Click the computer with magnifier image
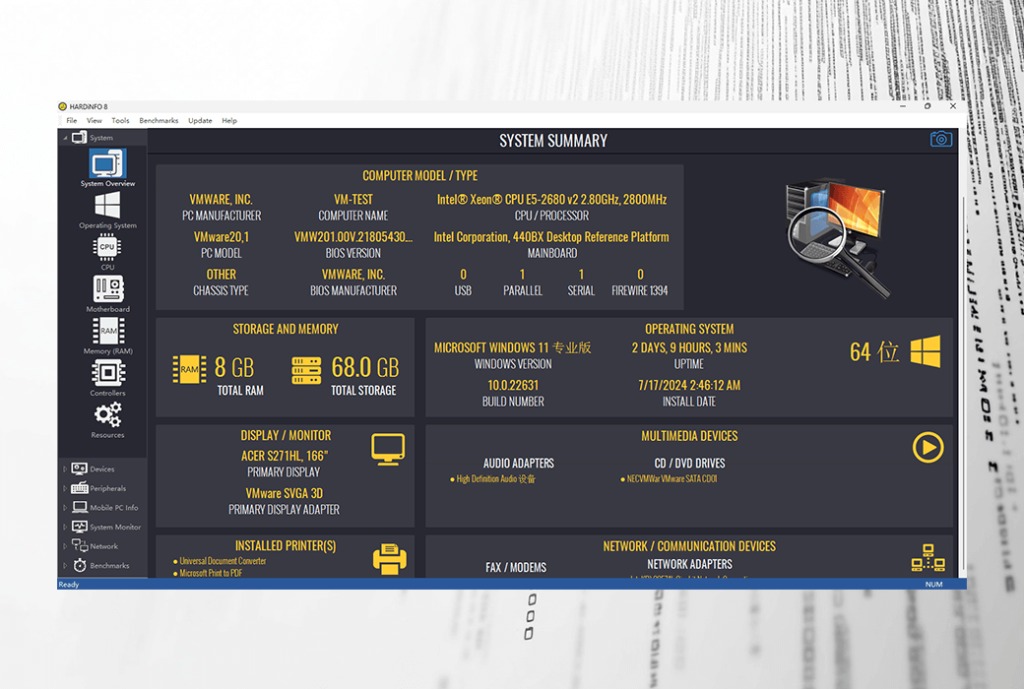The image size is (1024, 689). tap(839, 237)
